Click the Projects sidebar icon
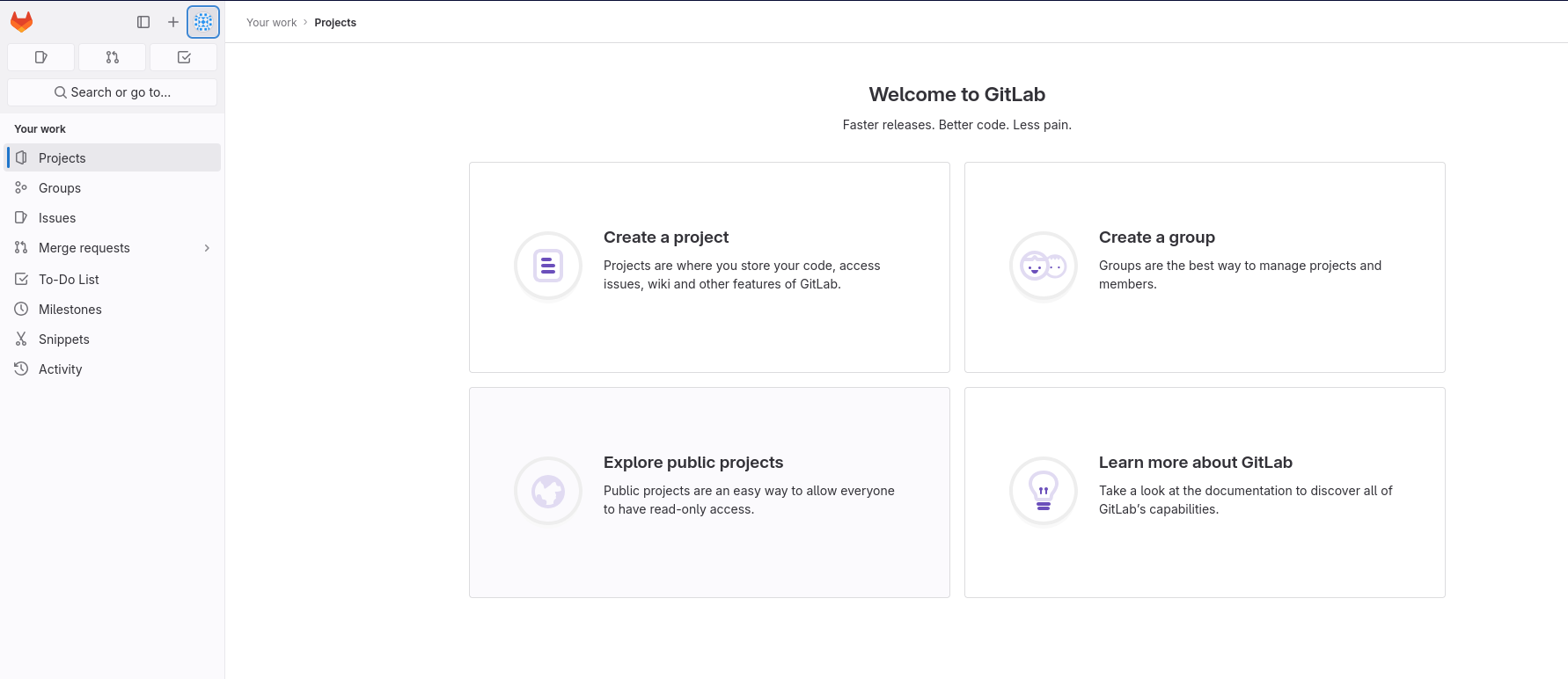This screenshot has width=1568, height=679. (x=21, y=157)
